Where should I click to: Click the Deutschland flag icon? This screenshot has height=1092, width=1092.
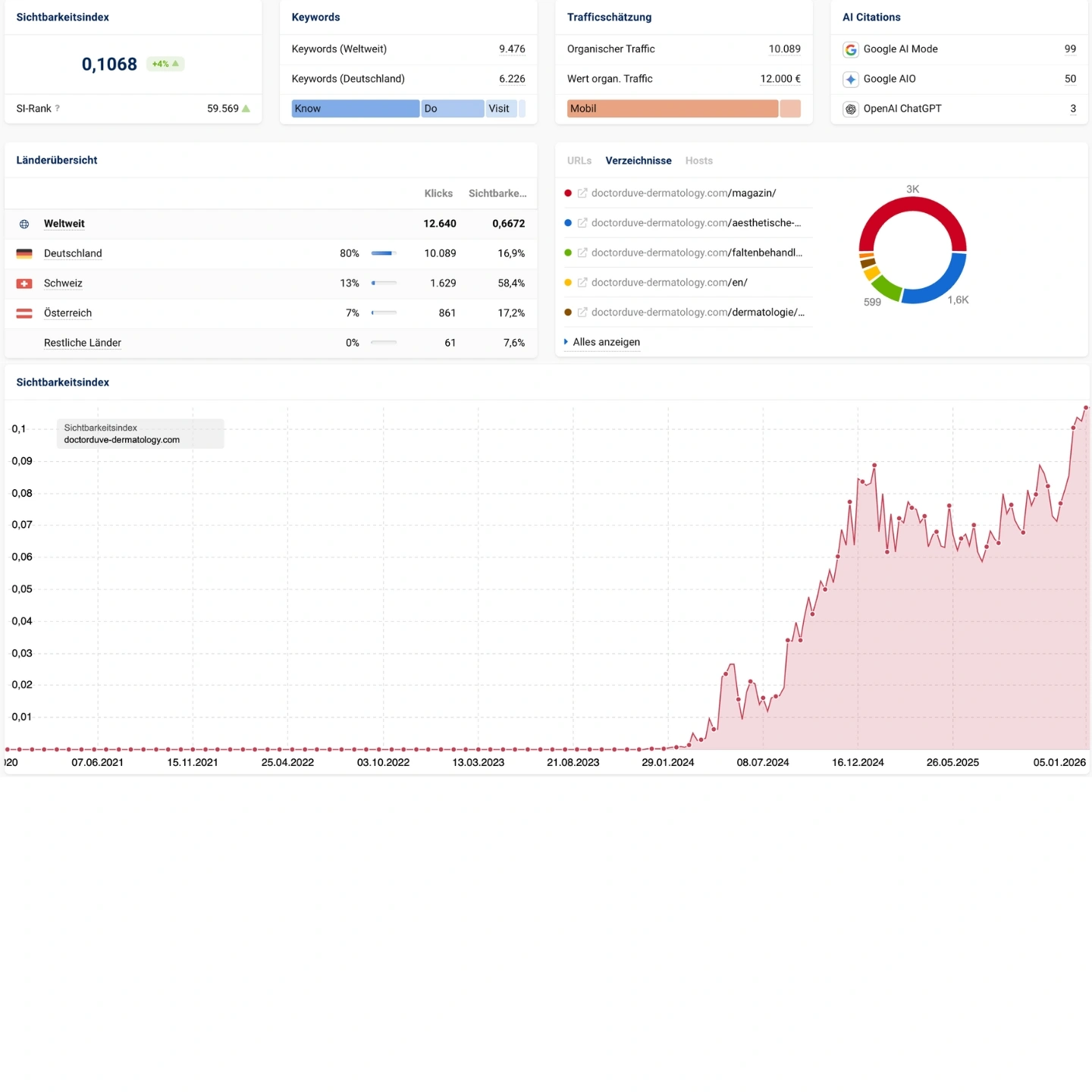pos(24,253)
